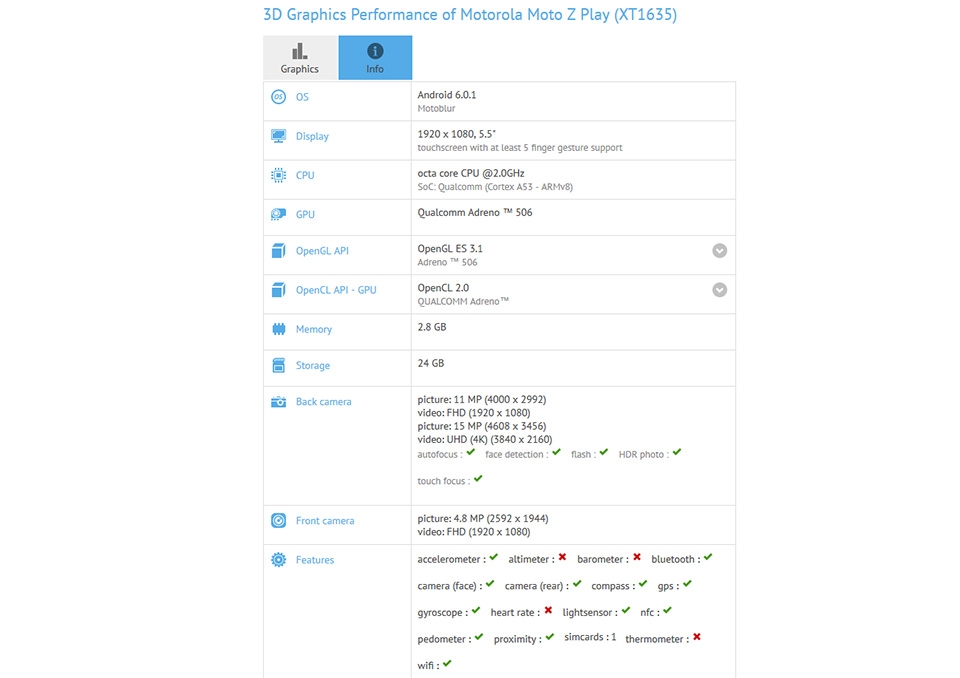Expand the OpenGL API details arrow
This screenshot has height=678, width=960.
[719, 251]
